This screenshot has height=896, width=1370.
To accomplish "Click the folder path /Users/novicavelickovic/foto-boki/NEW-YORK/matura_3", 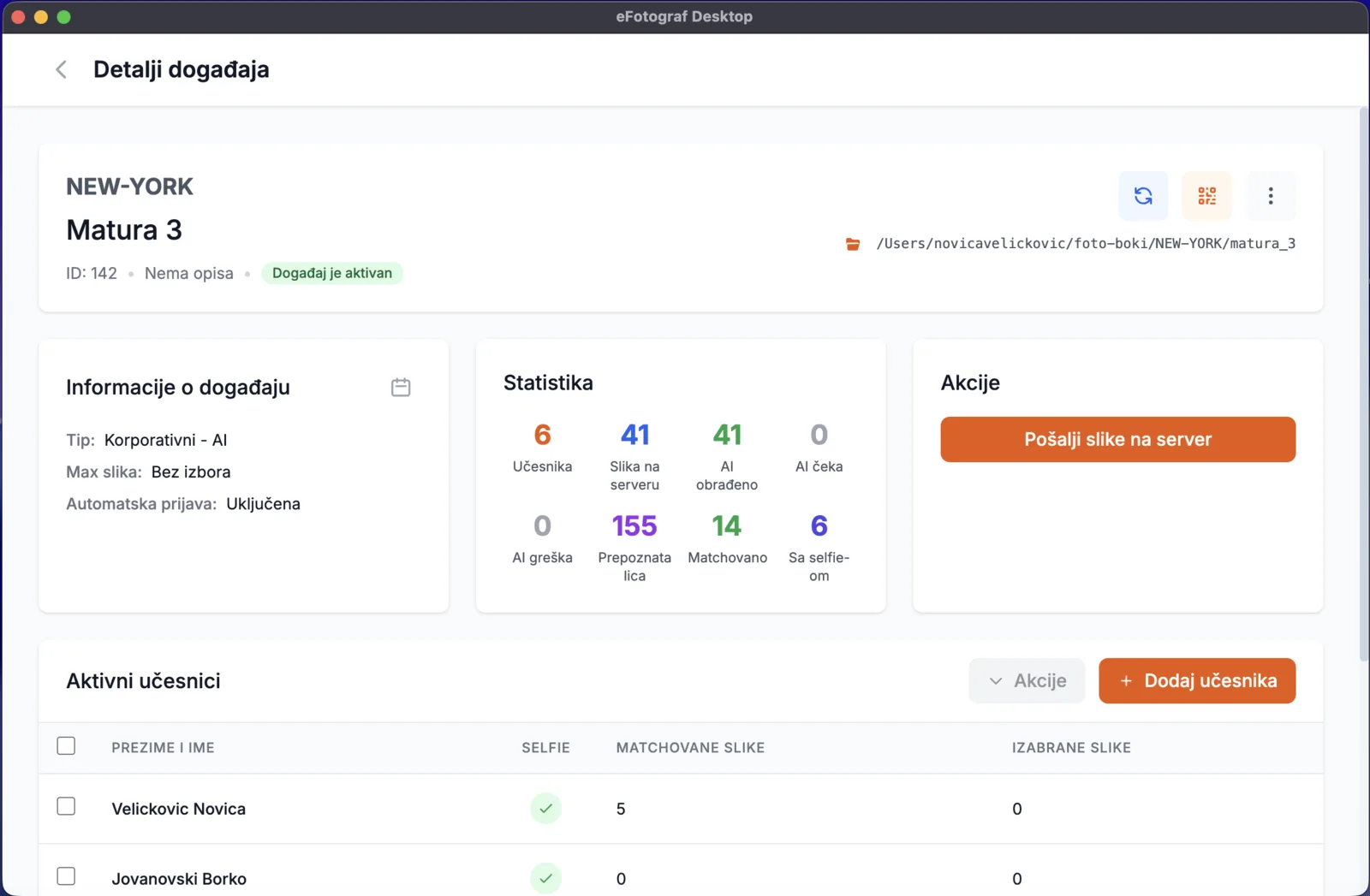I will 1086,244.
